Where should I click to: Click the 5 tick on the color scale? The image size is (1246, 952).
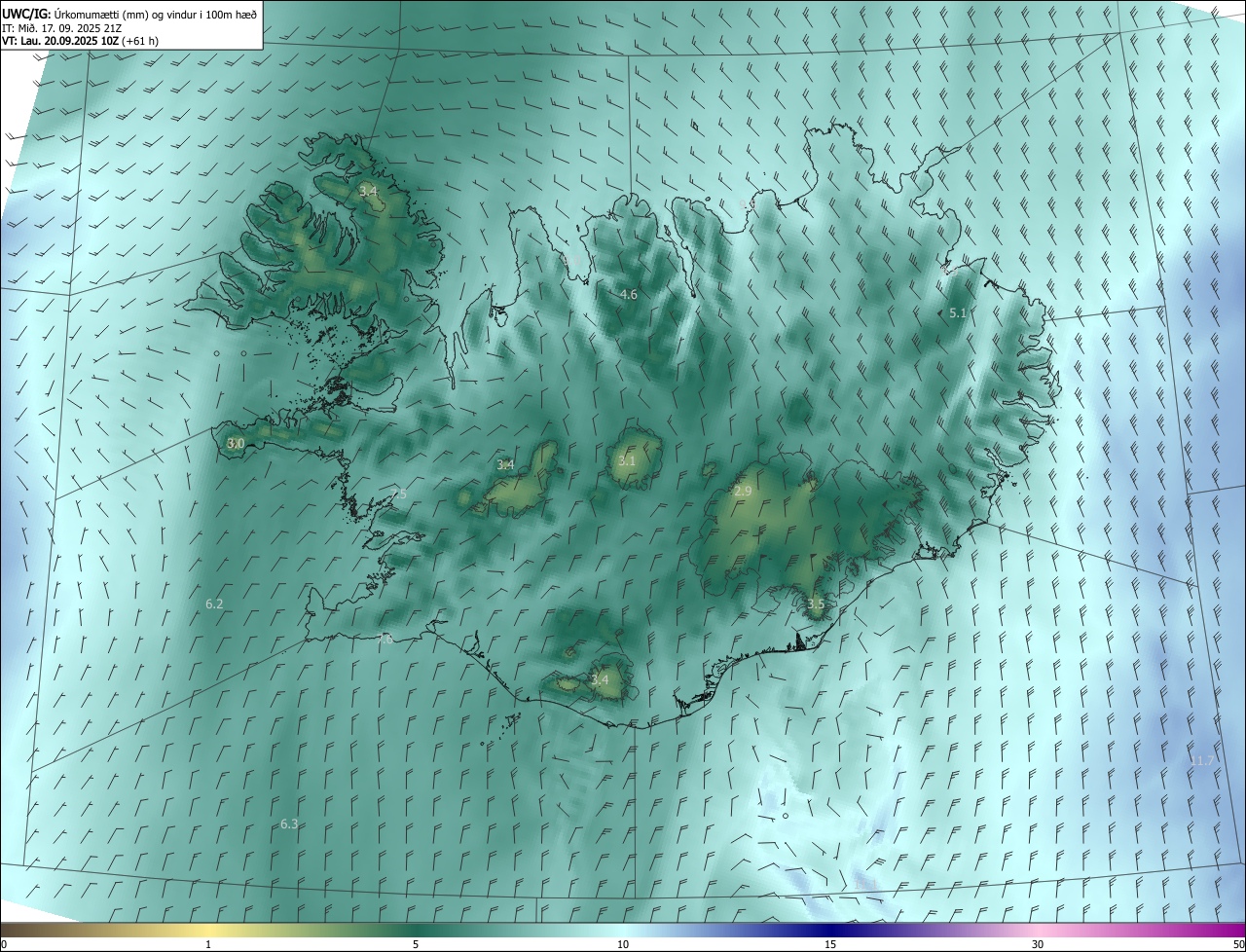[x=416, y=944]
